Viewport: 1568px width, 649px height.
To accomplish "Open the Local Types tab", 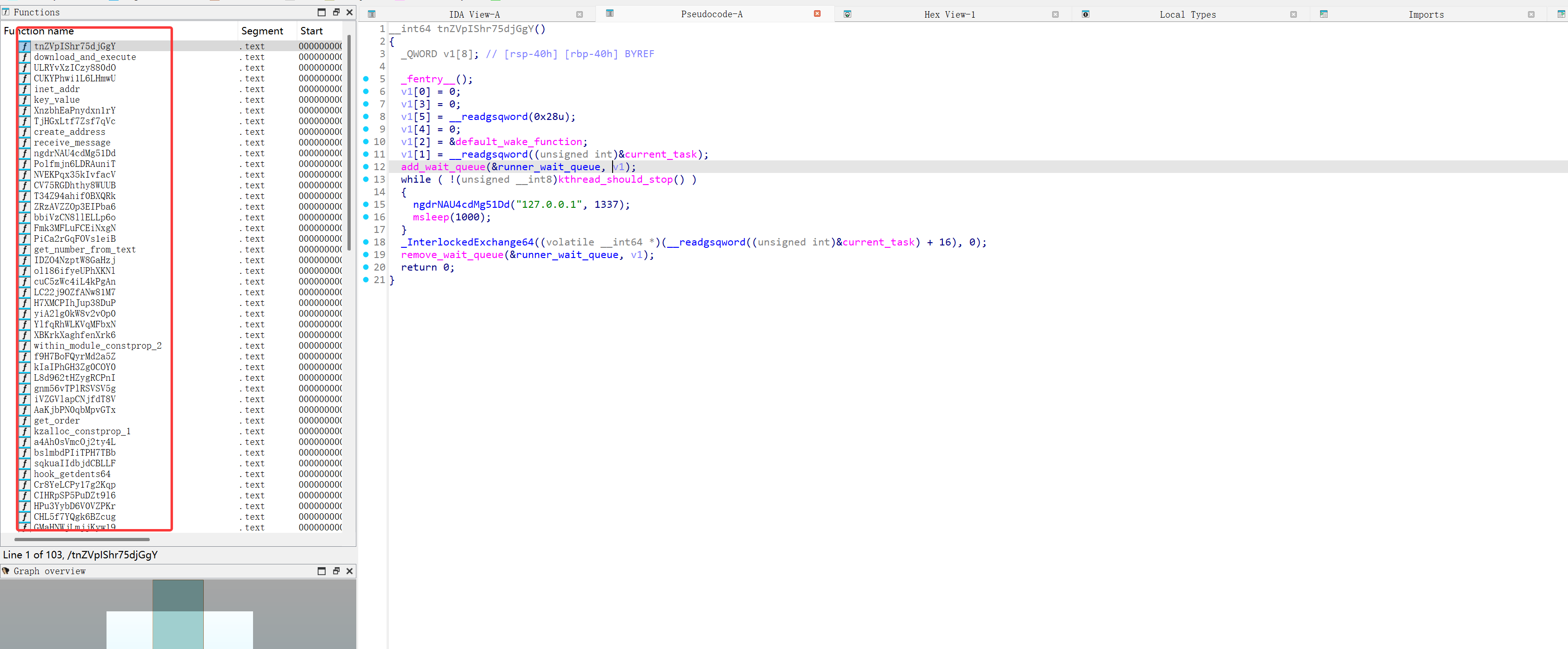I will click(1187, 14).
